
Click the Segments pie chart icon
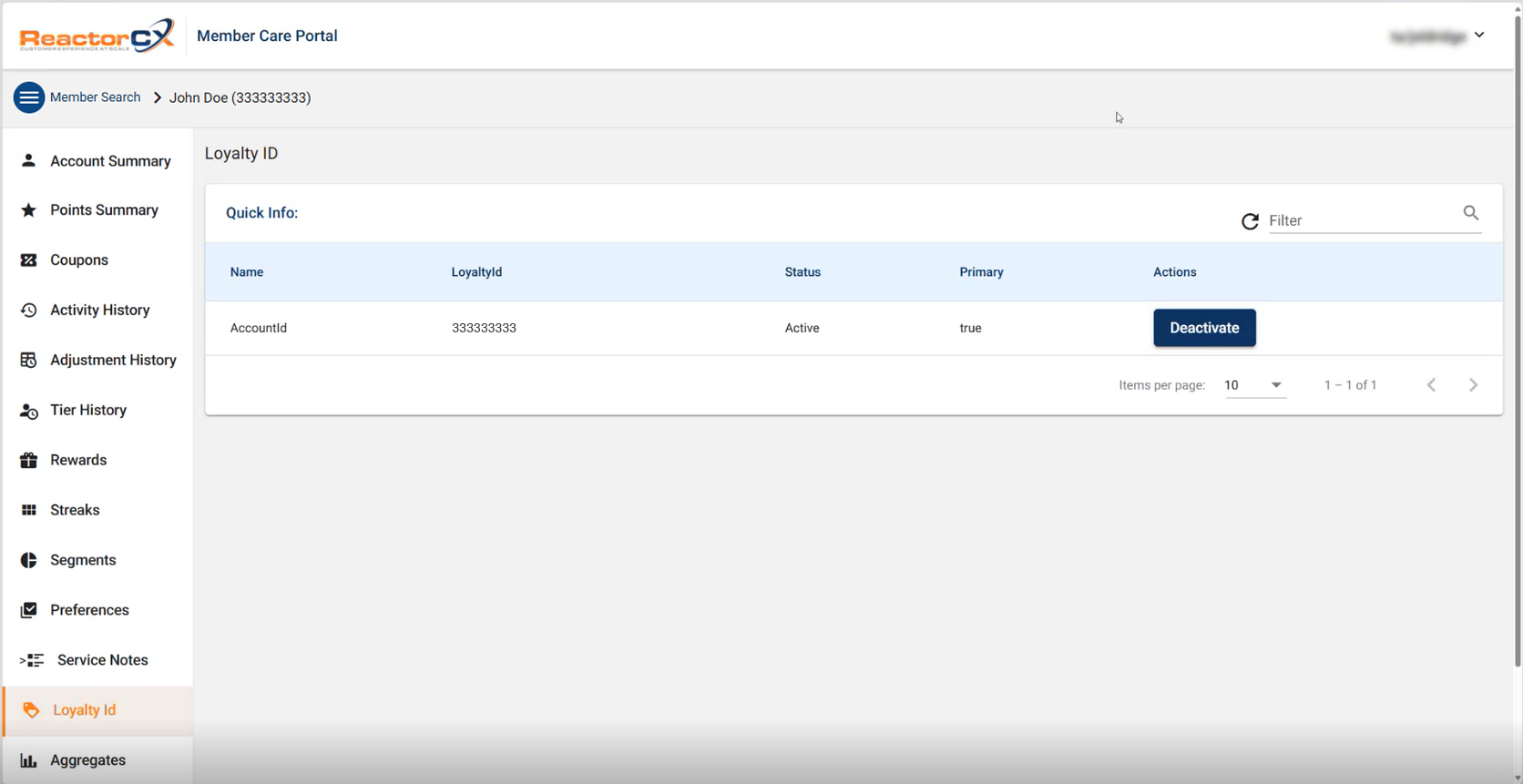pos(29,561)
